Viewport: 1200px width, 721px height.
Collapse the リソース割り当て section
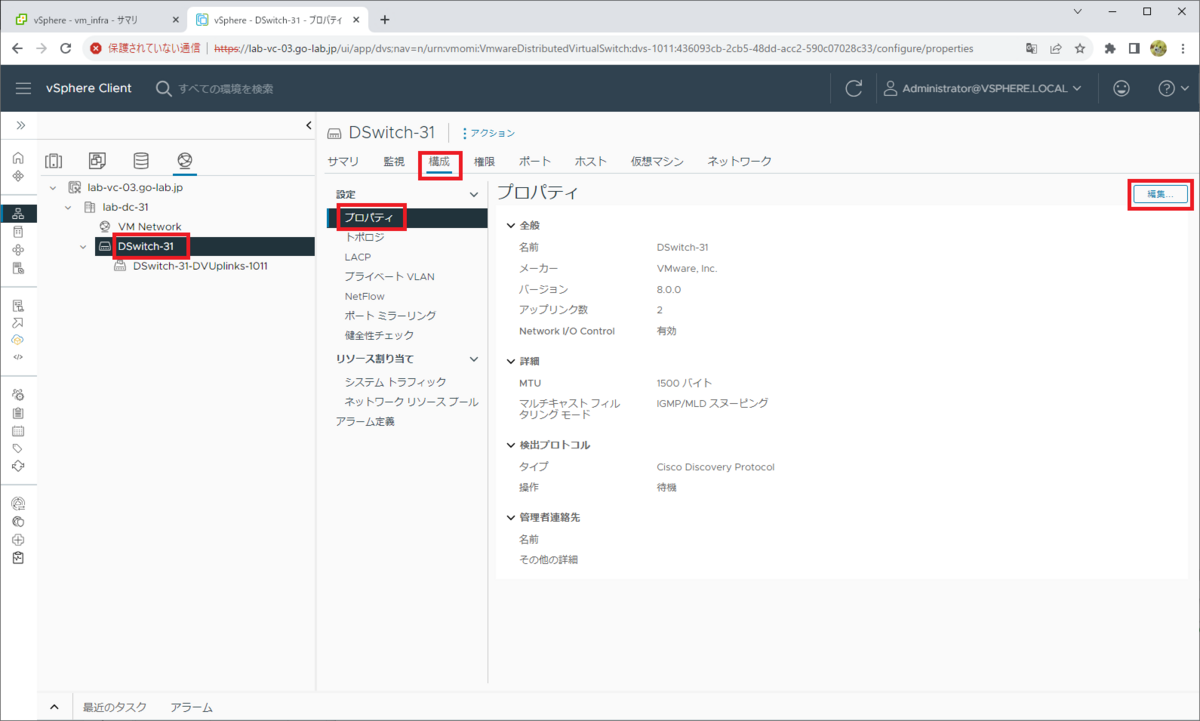coord(474,358)
